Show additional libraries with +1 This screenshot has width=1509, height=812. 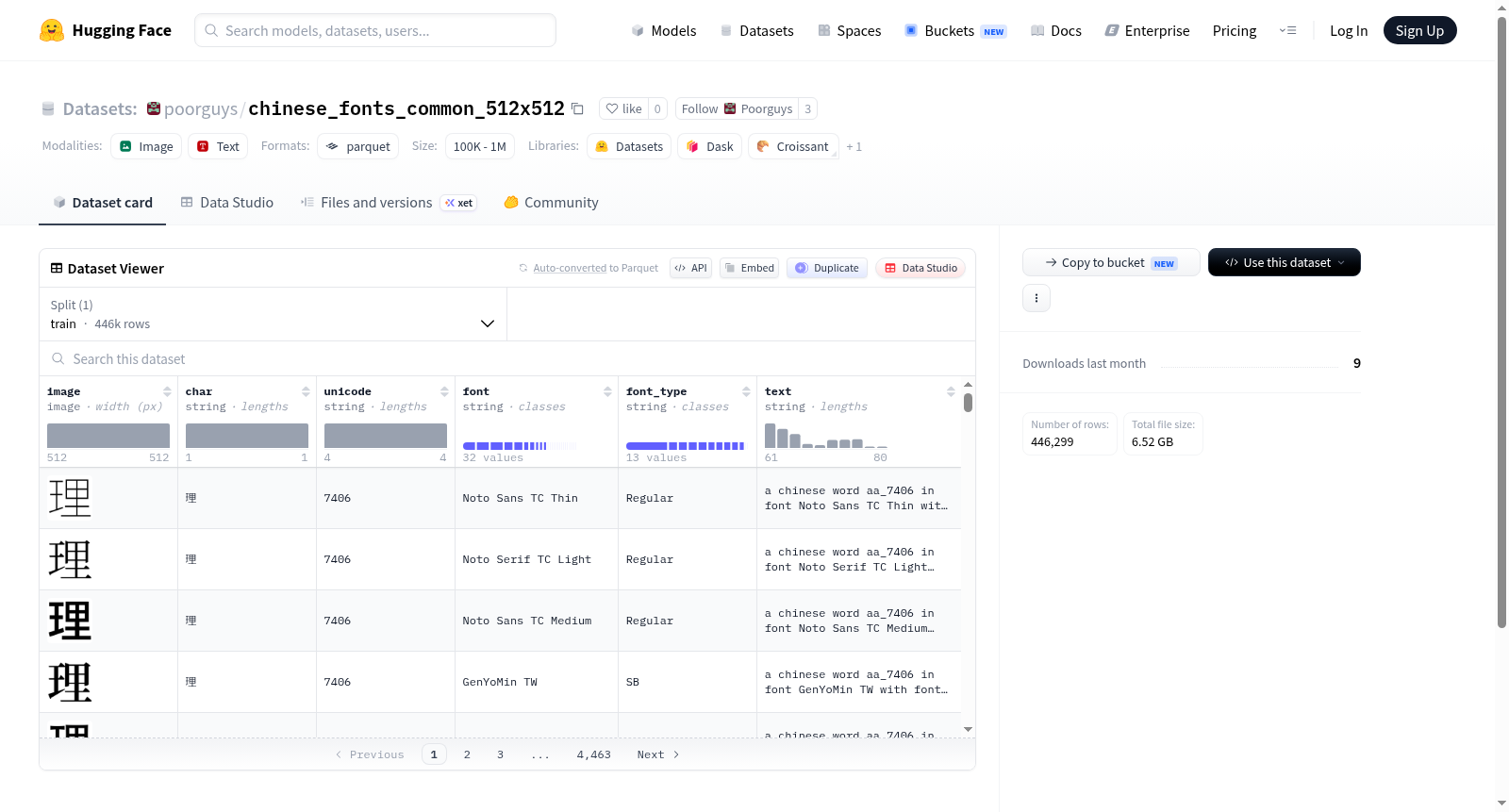pyautogui.click(x=854, y=146)
